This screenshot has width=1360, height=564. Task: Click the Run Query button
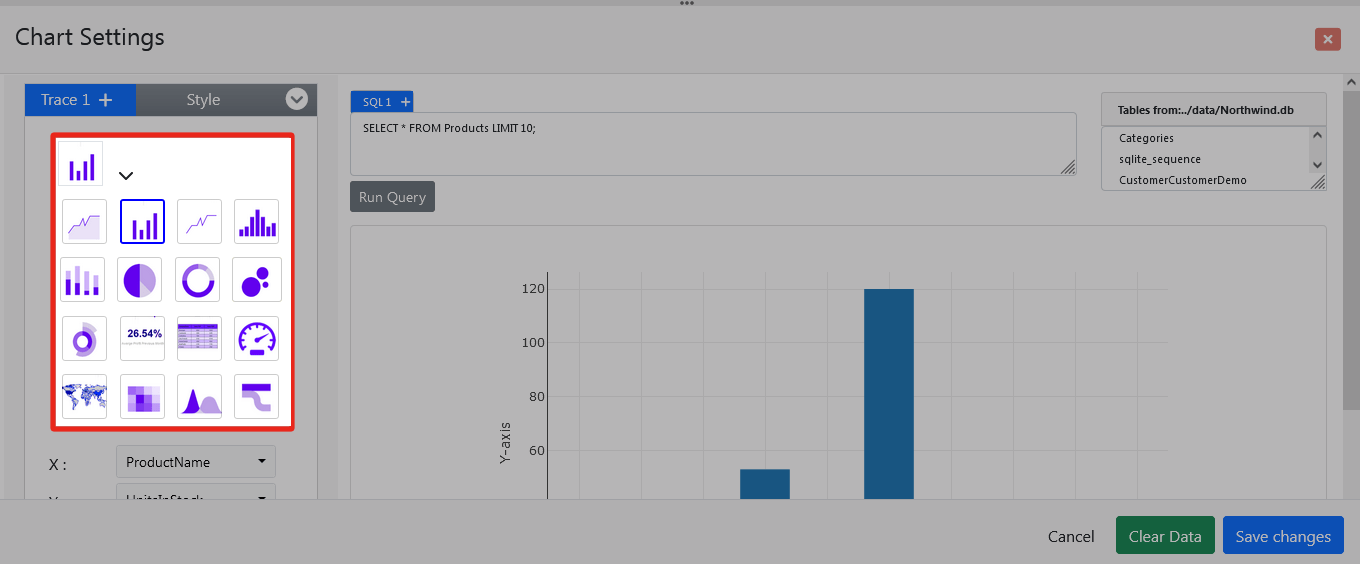[392, 197]
